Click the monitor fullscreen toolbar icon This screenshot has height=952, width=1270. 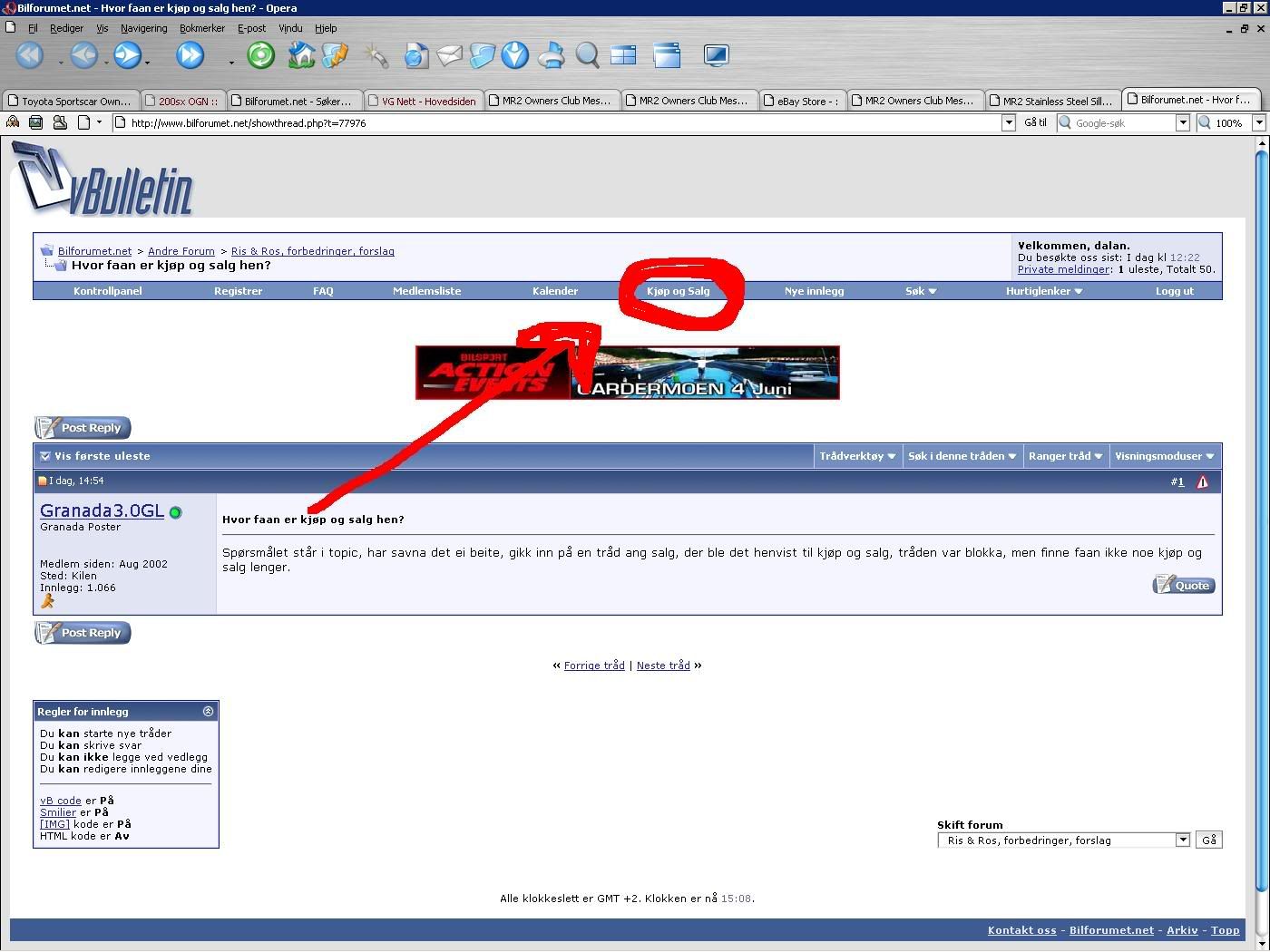point(716,55)
